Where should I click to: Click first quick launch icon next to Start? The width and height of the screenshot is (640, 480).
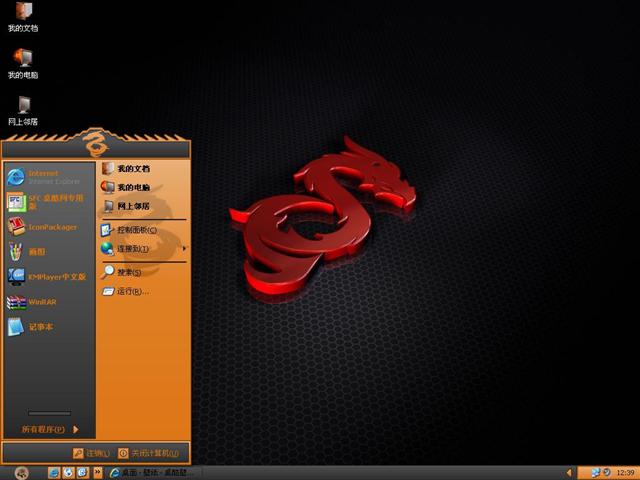[53, 473]
